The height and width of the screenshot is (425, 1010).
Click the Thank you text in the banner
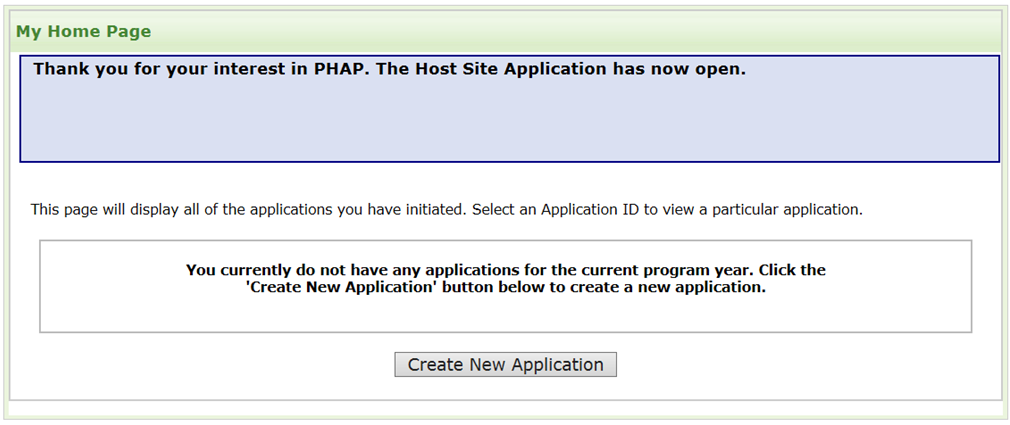point(76,70)
